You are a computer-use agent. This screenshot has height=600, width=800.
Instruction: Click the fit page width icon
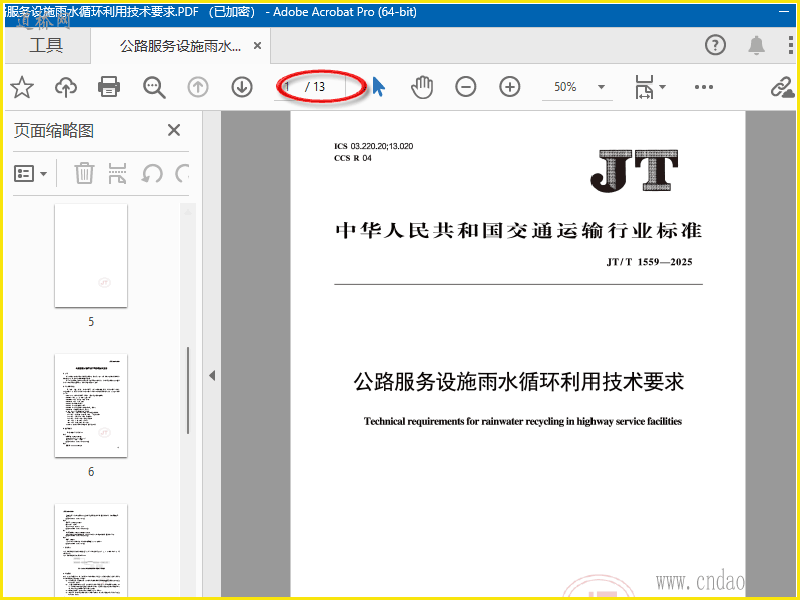point(644,87)
